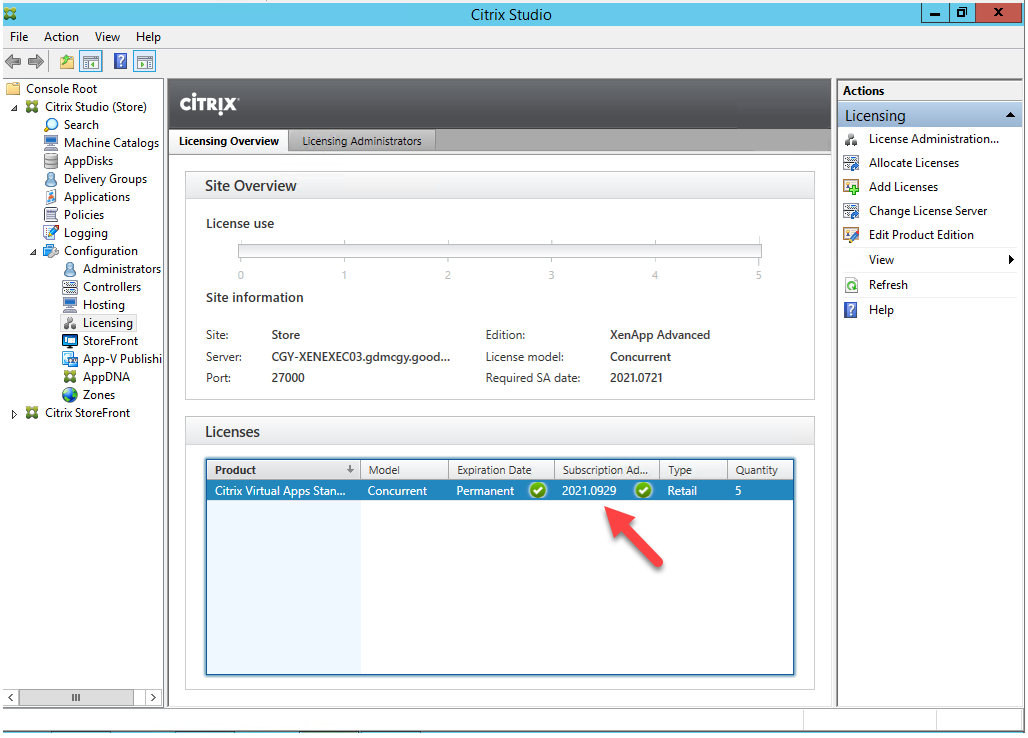Switch to Licensing Overview tab
Viewport: 1028px width, 738px height.
point(229,142)
